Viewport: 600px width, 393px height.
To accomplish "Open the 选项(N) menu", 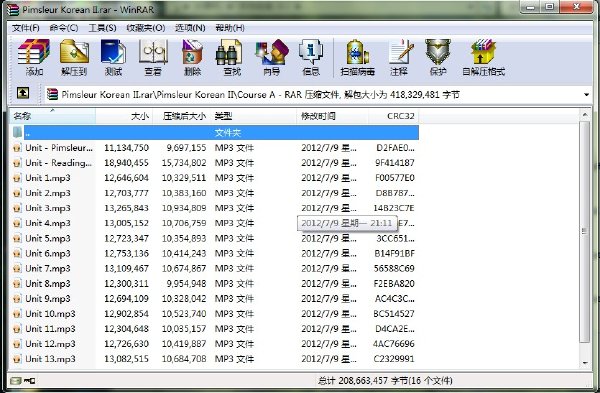I will coord(190,28).
